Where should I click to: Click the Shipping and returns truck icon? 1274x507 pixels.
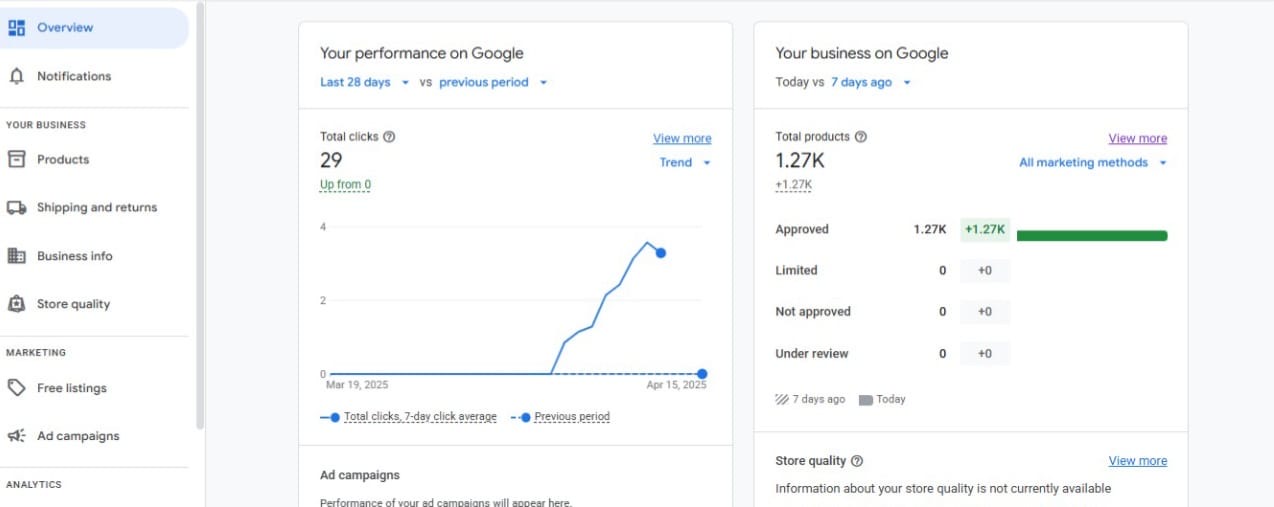coord(16,208)
